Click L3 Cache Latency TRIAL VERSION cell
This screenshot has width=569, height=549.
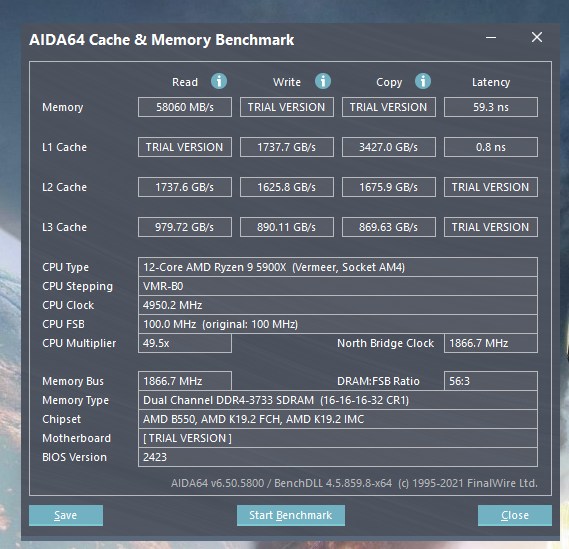click(x=491, y=227)
